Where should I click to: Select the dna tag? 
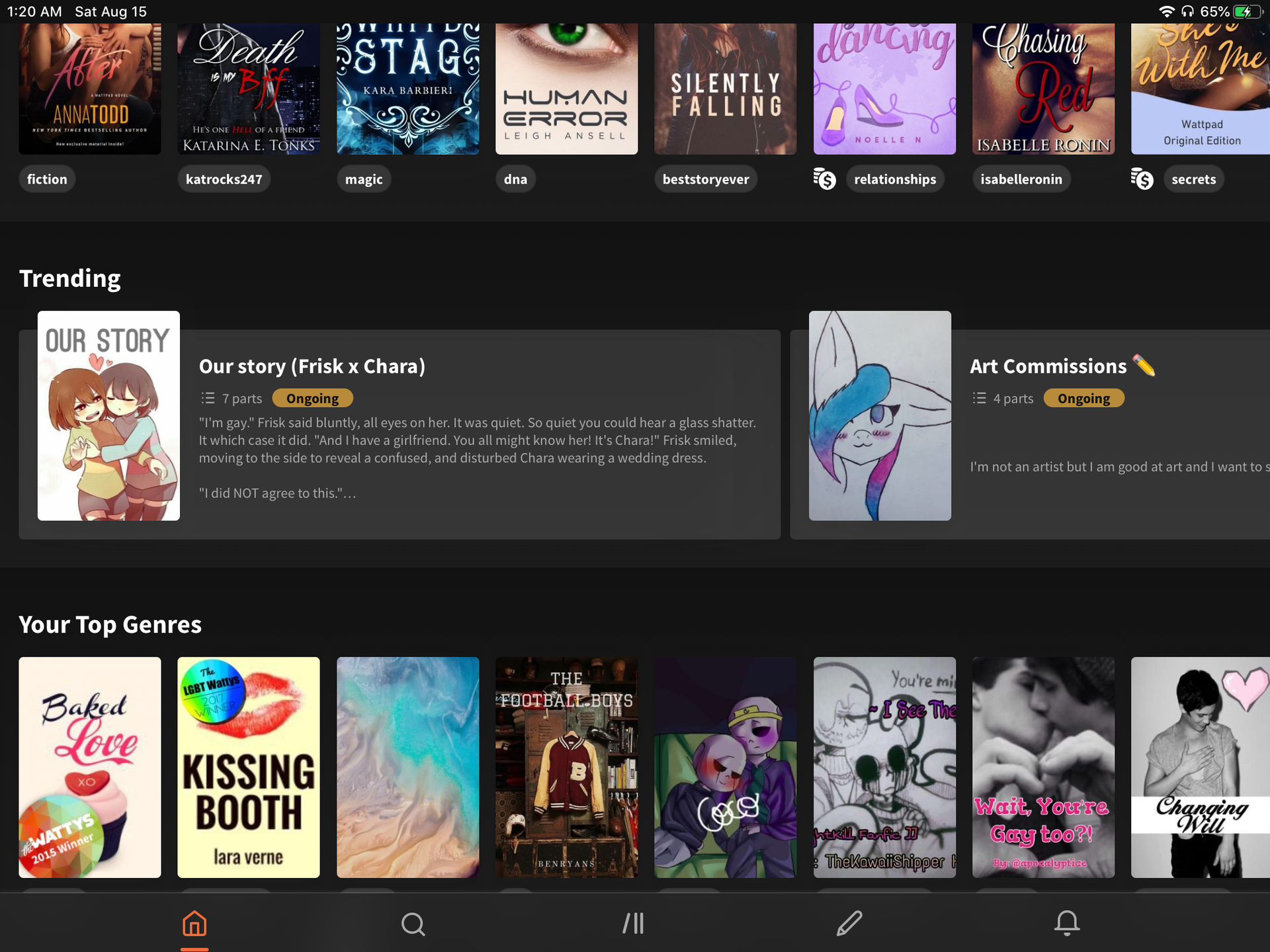coord(516,179)
